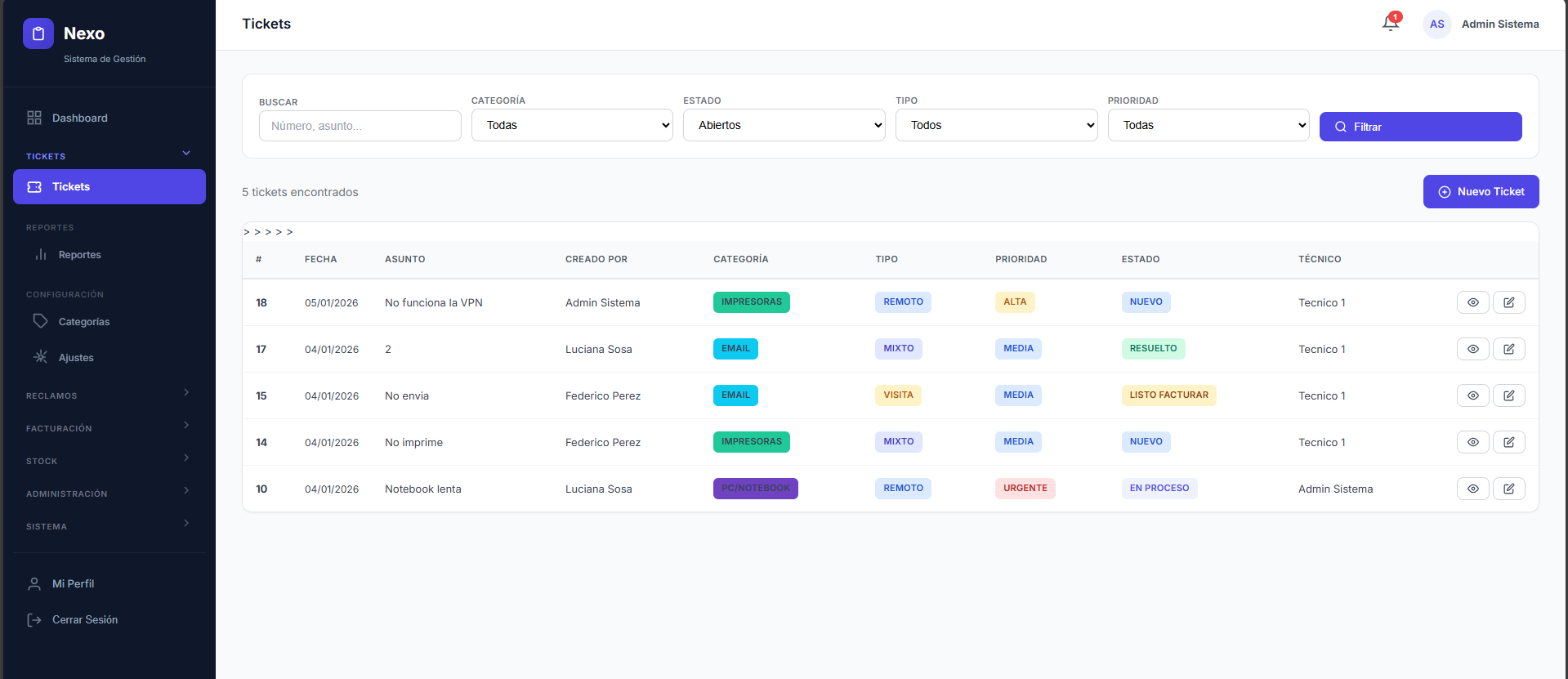Click the Nexo clipboard logo icon

pos(38,34)
